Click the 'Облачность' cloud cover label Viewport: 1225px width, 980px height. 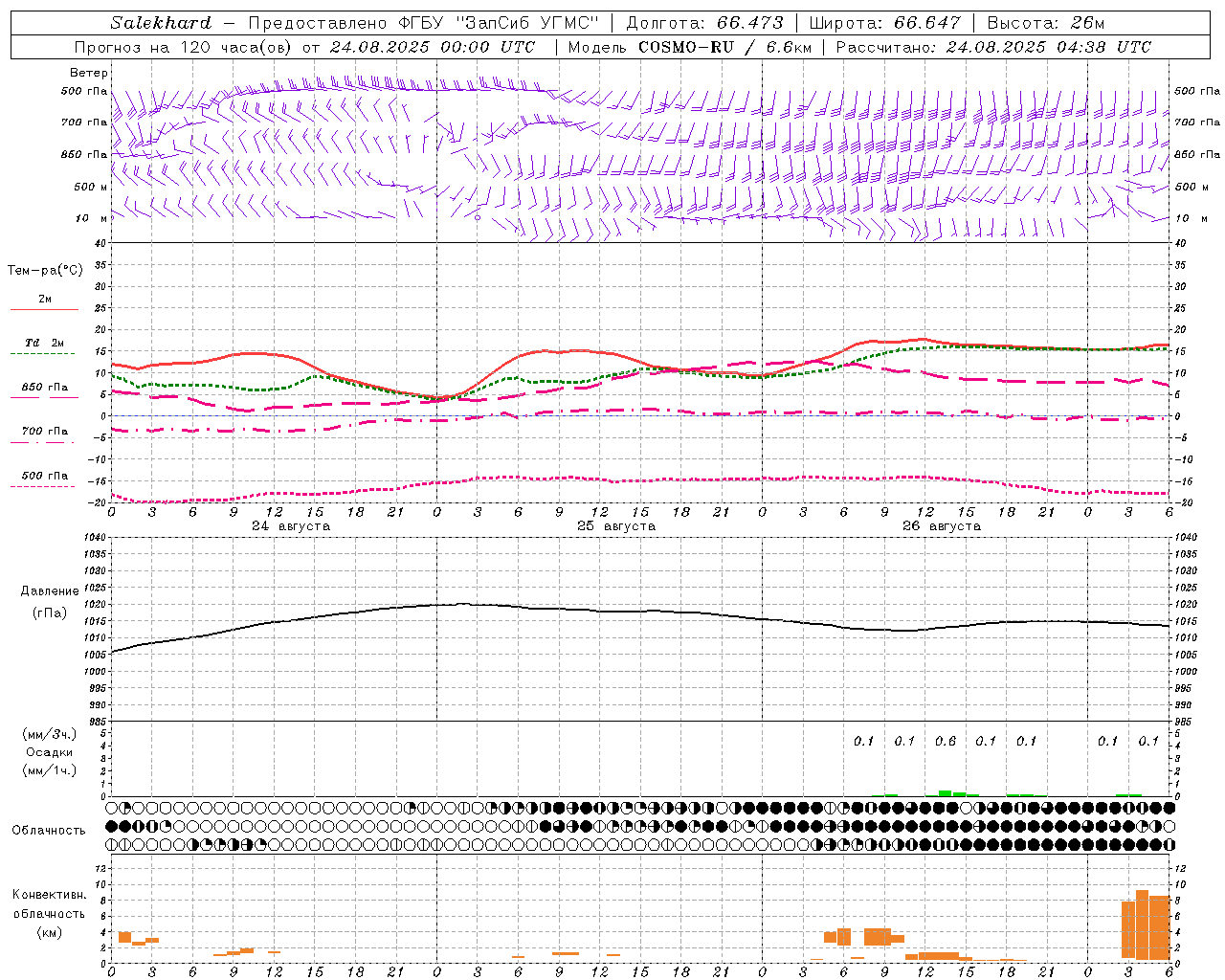[49, 830]
